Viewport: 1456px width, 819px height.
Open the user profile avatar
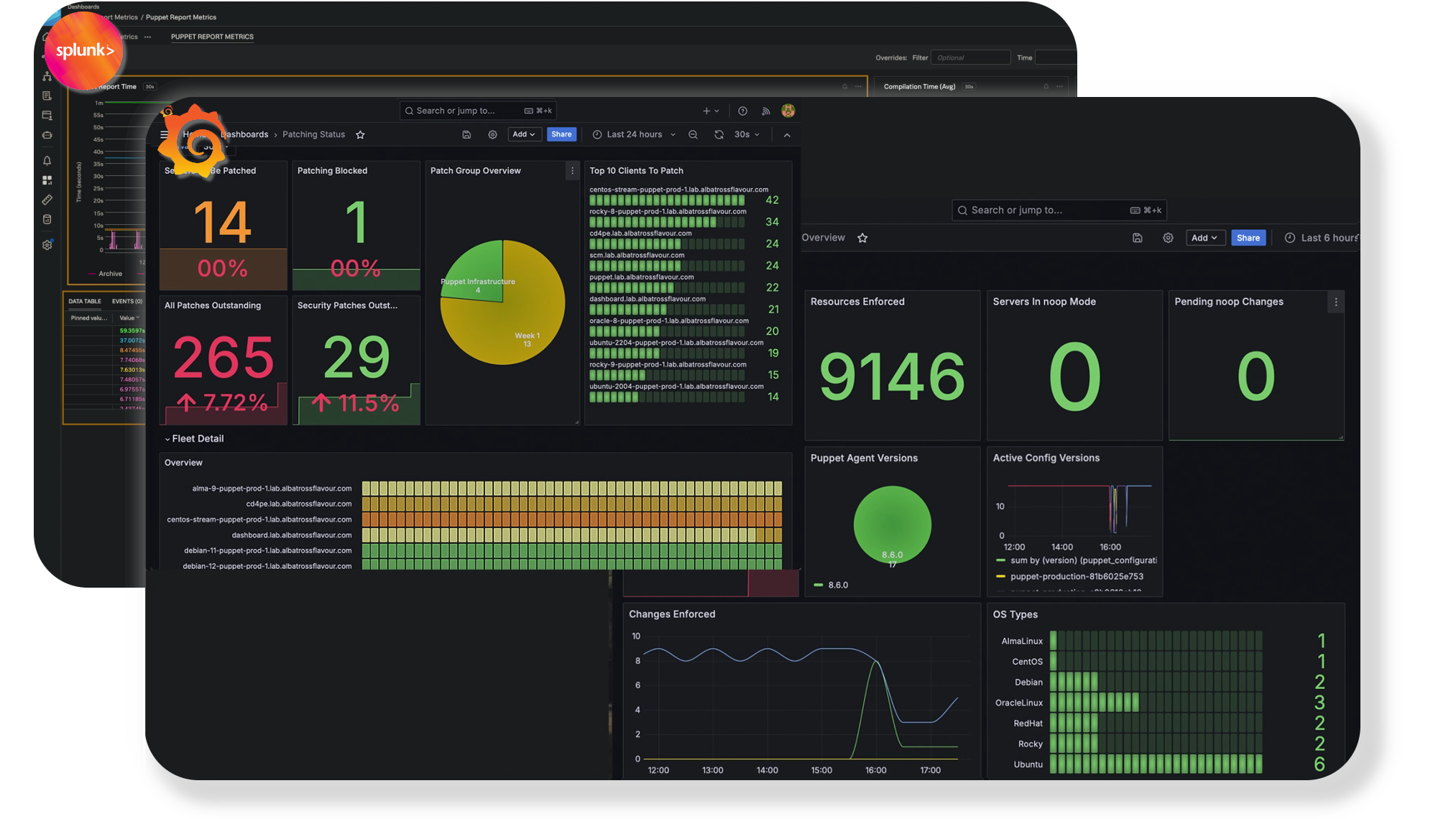[788, 111]
